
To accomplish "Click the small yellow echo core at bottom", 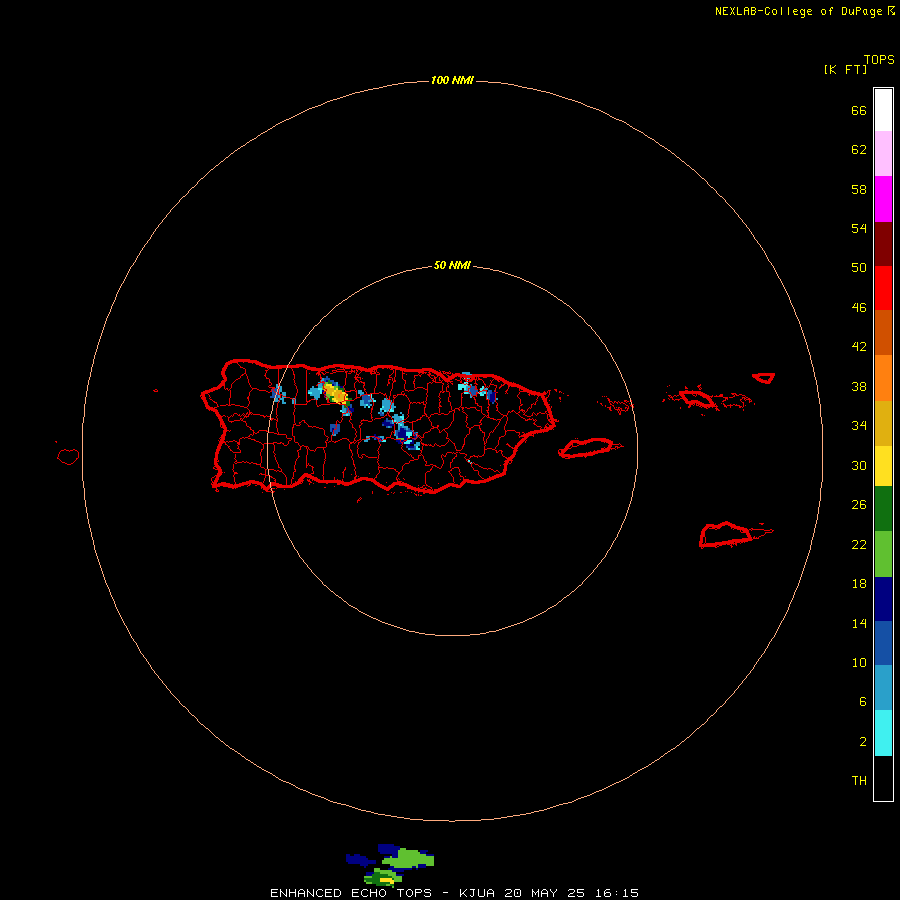I will (x=387, y=880).
